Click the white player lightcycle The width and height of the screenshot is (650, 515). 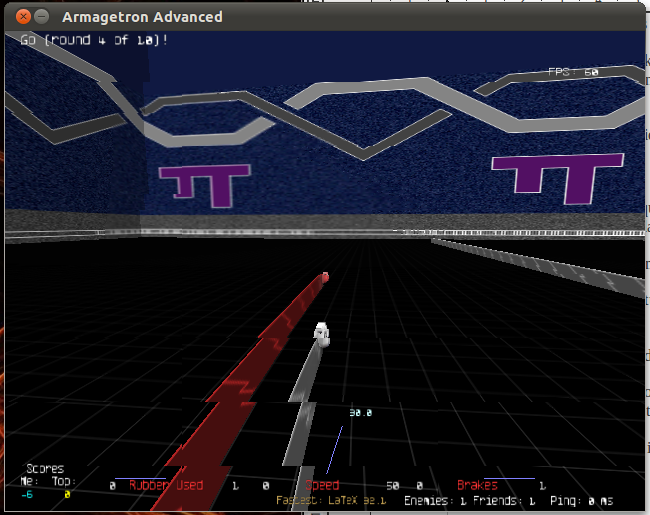[322, 335]
